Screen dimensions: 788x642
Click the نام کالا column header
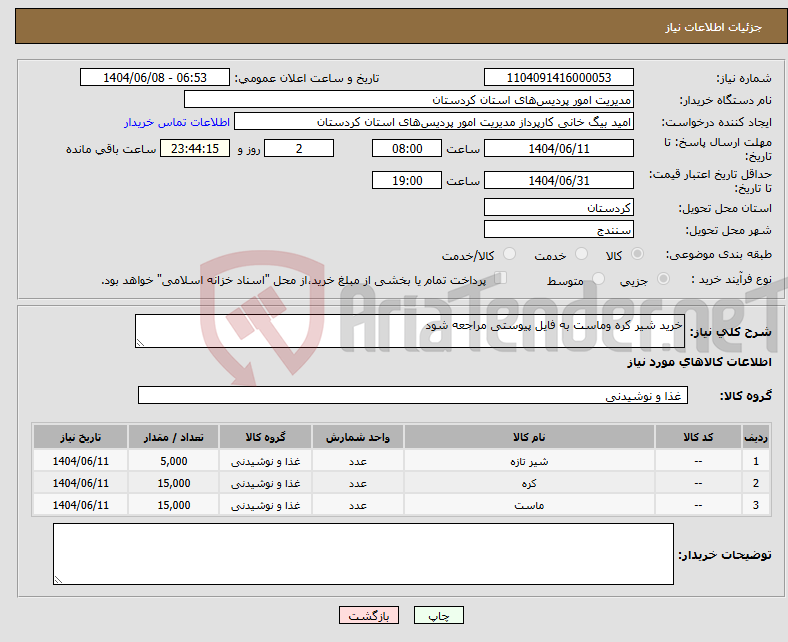[529, 438]
